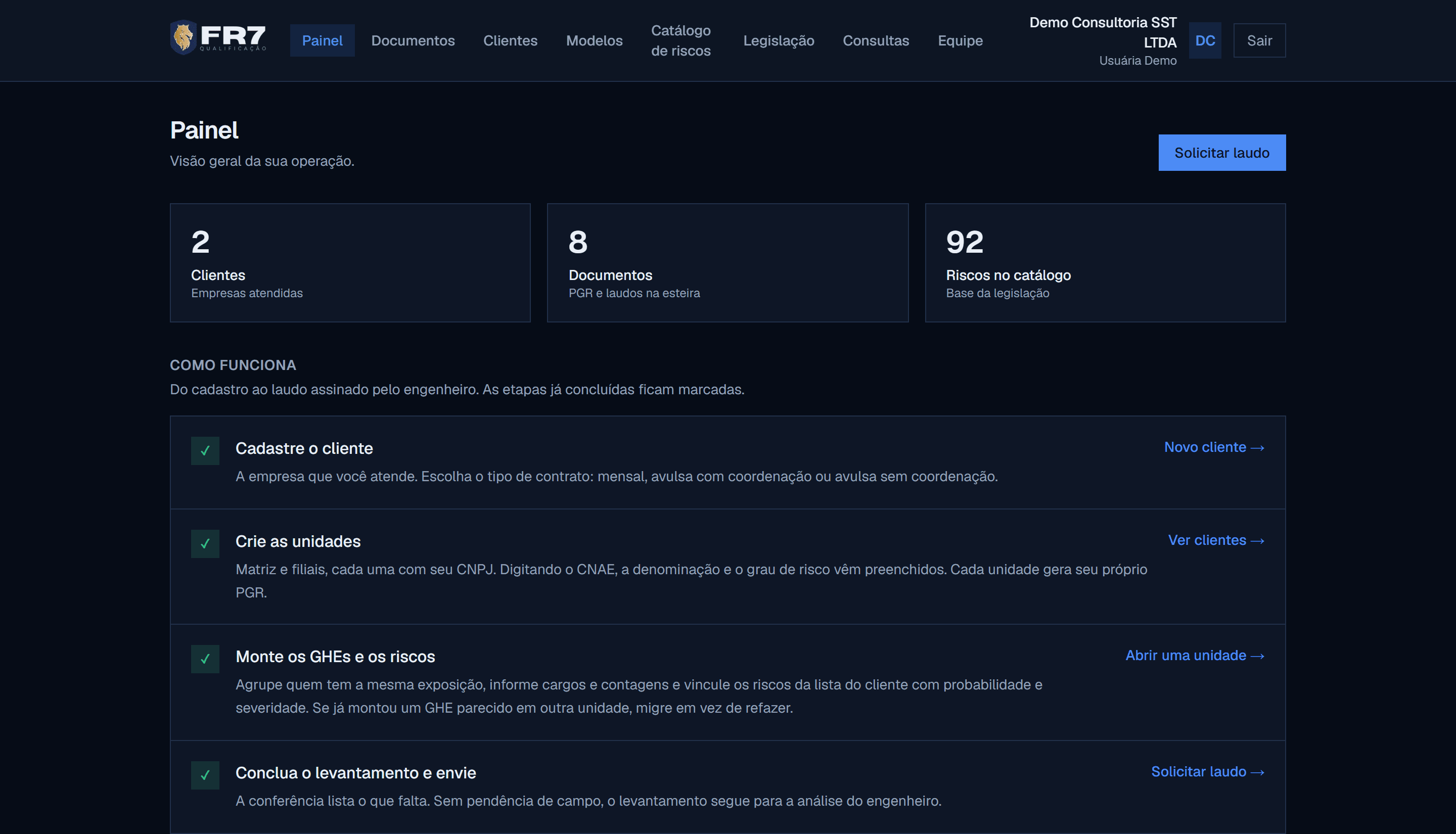Open Catálogo de riscos in the navigation
Viewport: 1456px width, 834px height.
[x=680, y=40]
